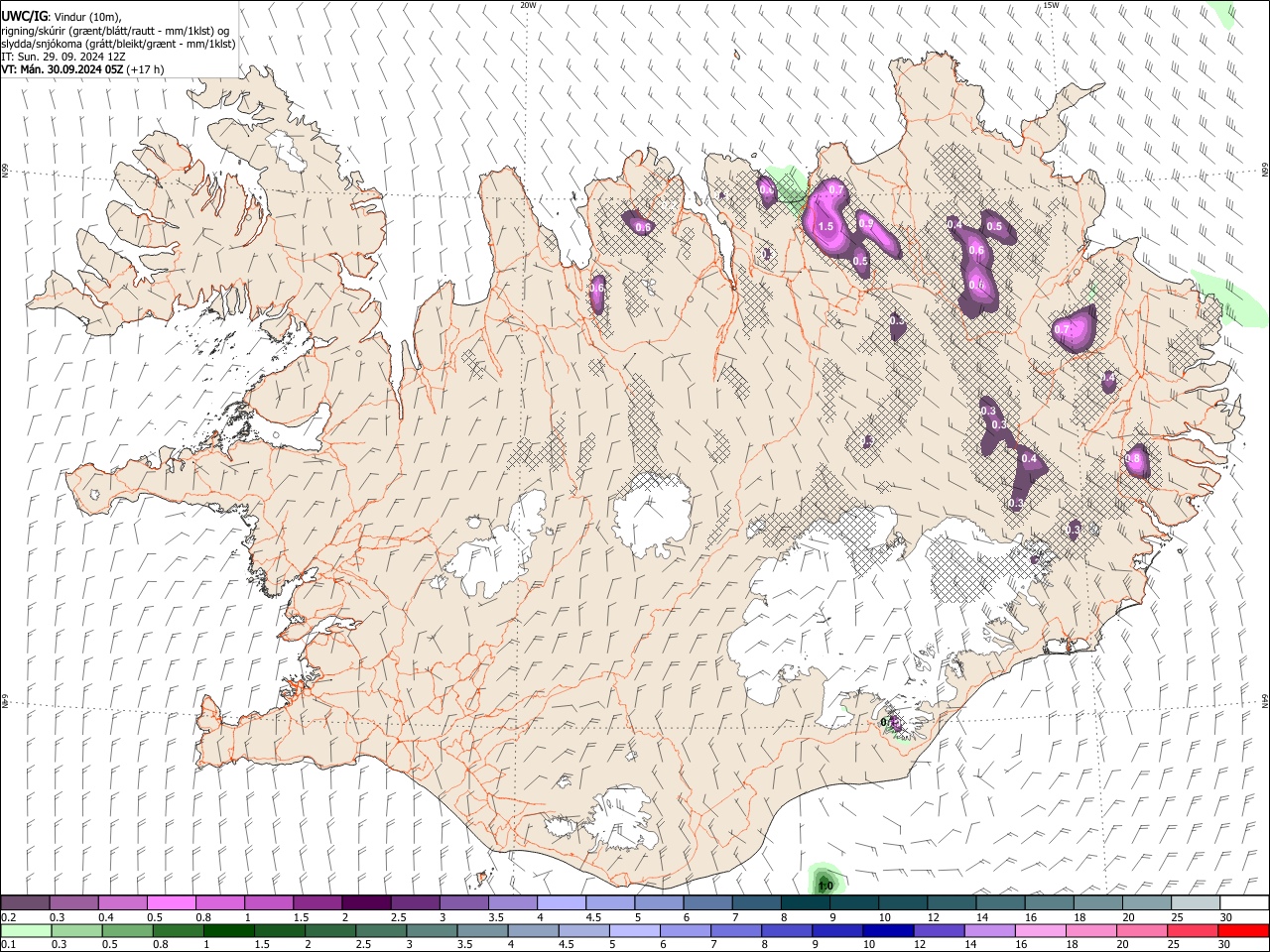1270x952 pixels.
Task: Pick the bottom row swatch labeled 25
Action: coord(1193,930)
